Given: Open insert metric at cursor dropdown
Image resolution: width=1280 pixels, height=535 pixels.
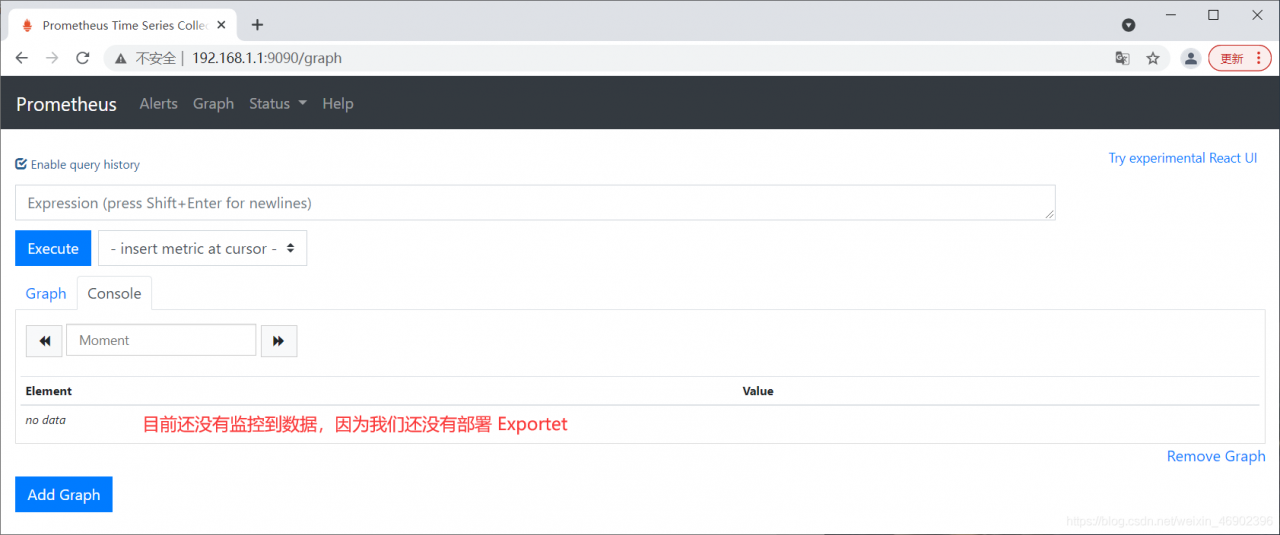Looking at the screenshot, I should pos(202,249).
